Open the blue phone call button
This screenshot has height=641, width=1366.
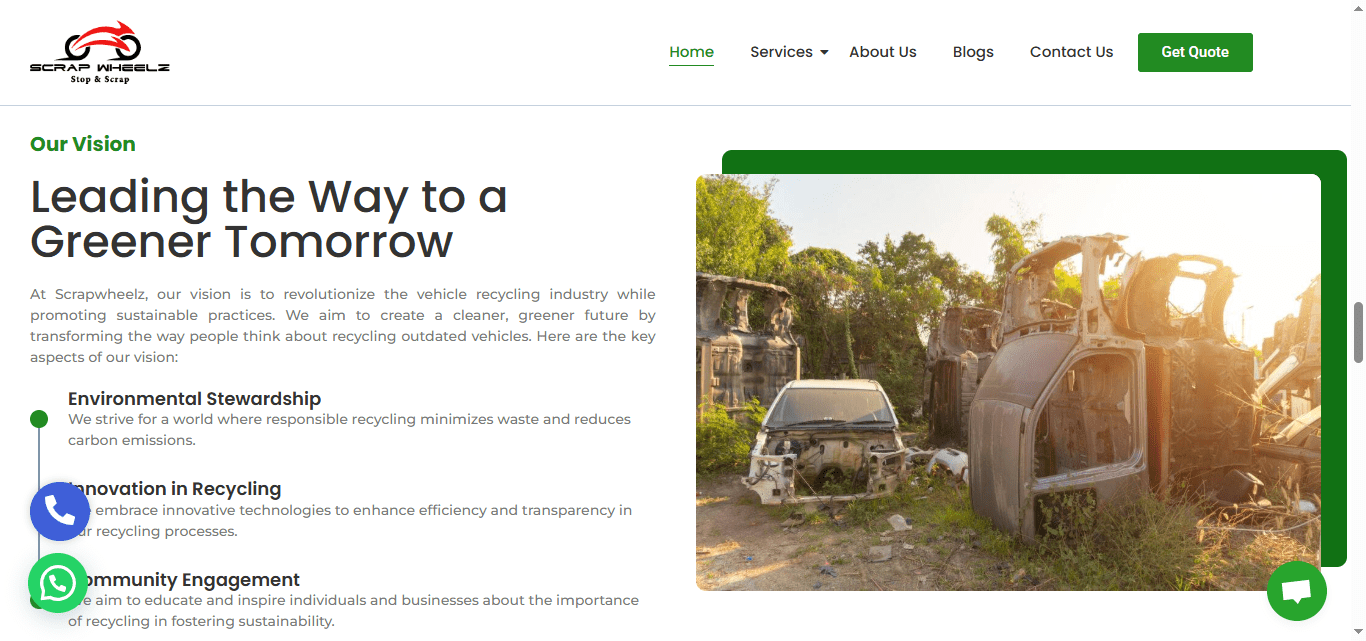[60, 511]
